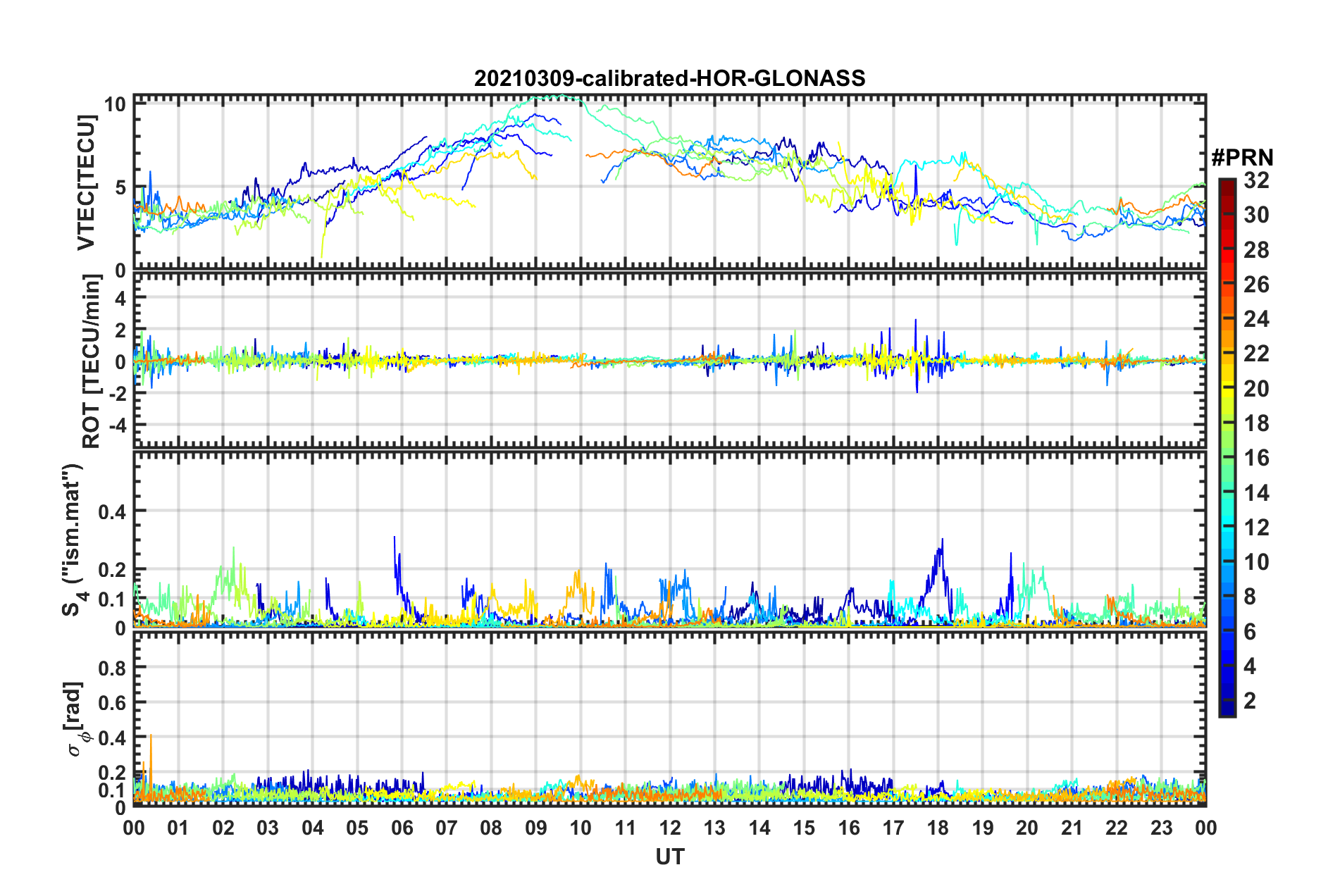The height and width of the screenshot is (896, 1340).
Task: Click colorbar tick label 26
Action: [x=1256, y=285]
